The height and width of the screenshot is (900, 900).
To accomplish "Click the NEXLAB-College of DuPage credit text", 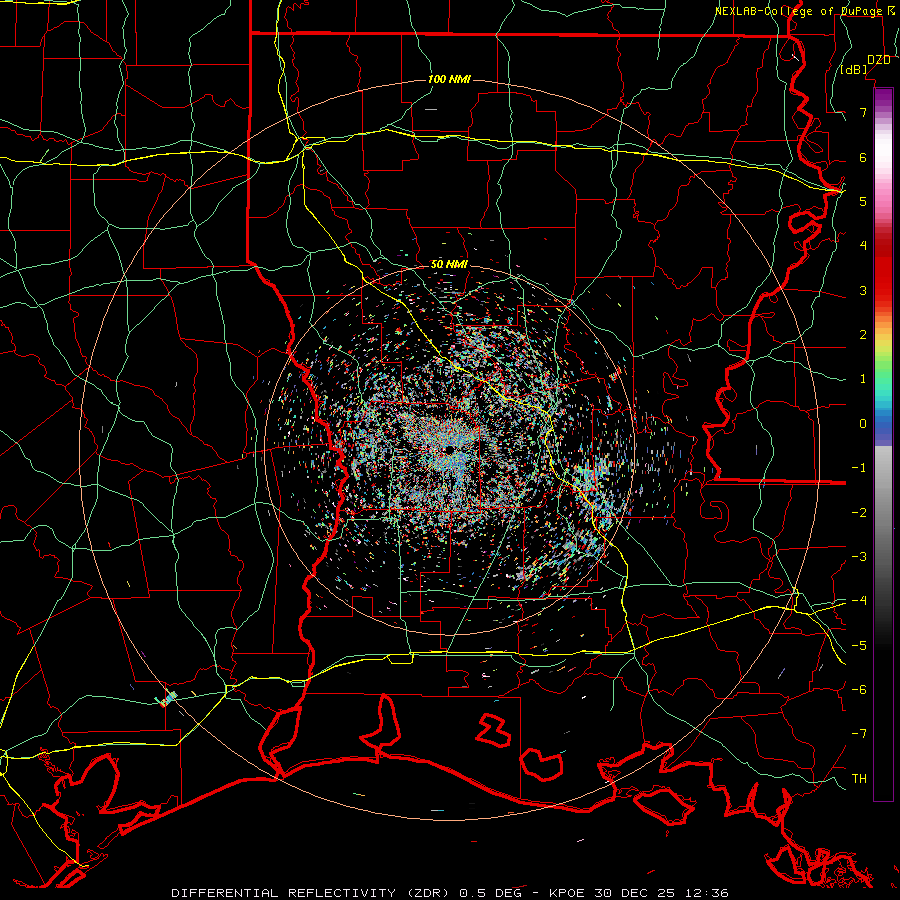I will click(x=801, y=11).
